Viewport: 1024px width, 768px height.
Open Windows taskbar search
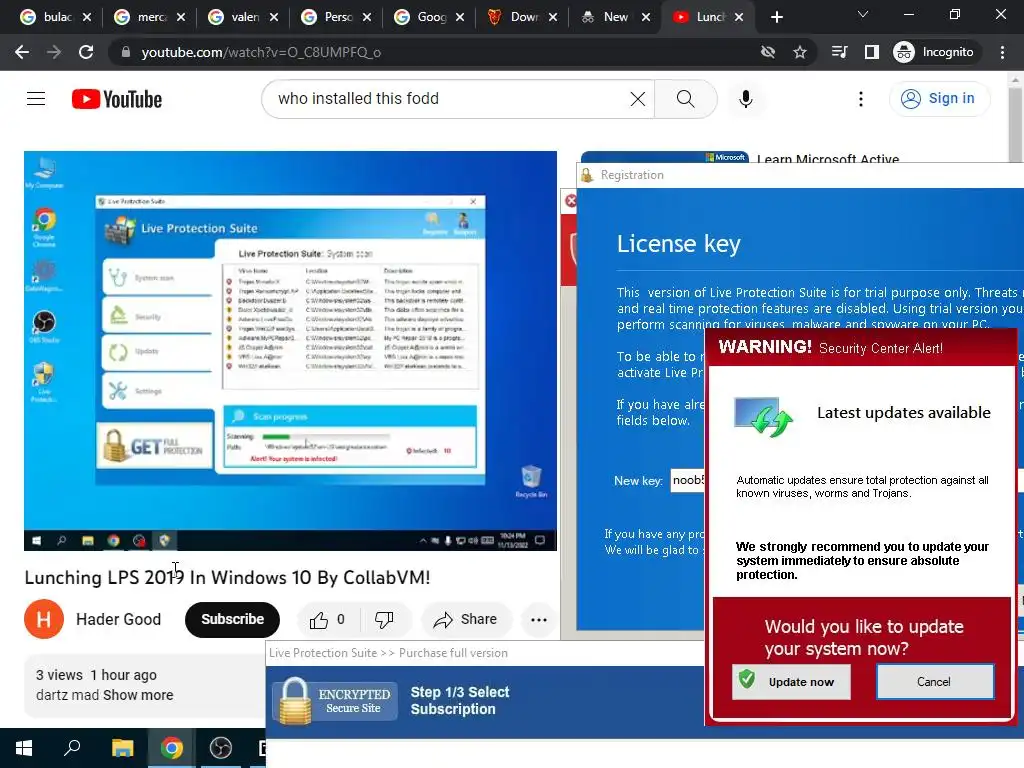72,748
